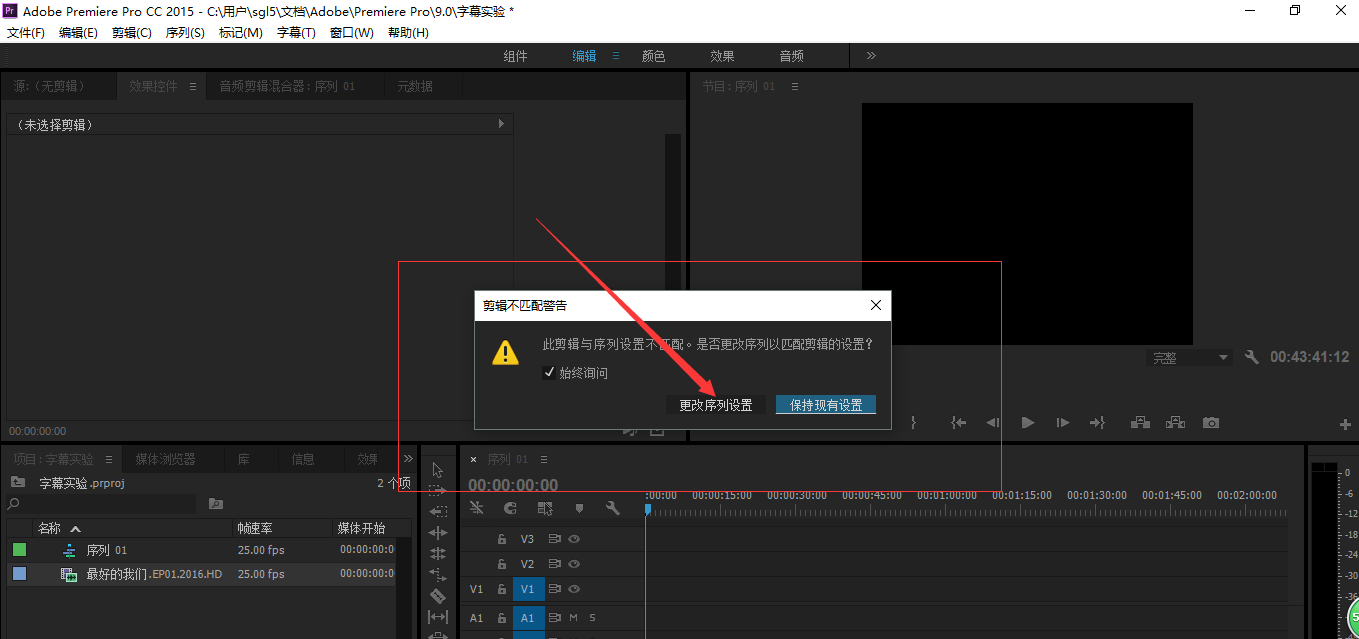Toggle lock on V2 track

click(x=502, y=564)
